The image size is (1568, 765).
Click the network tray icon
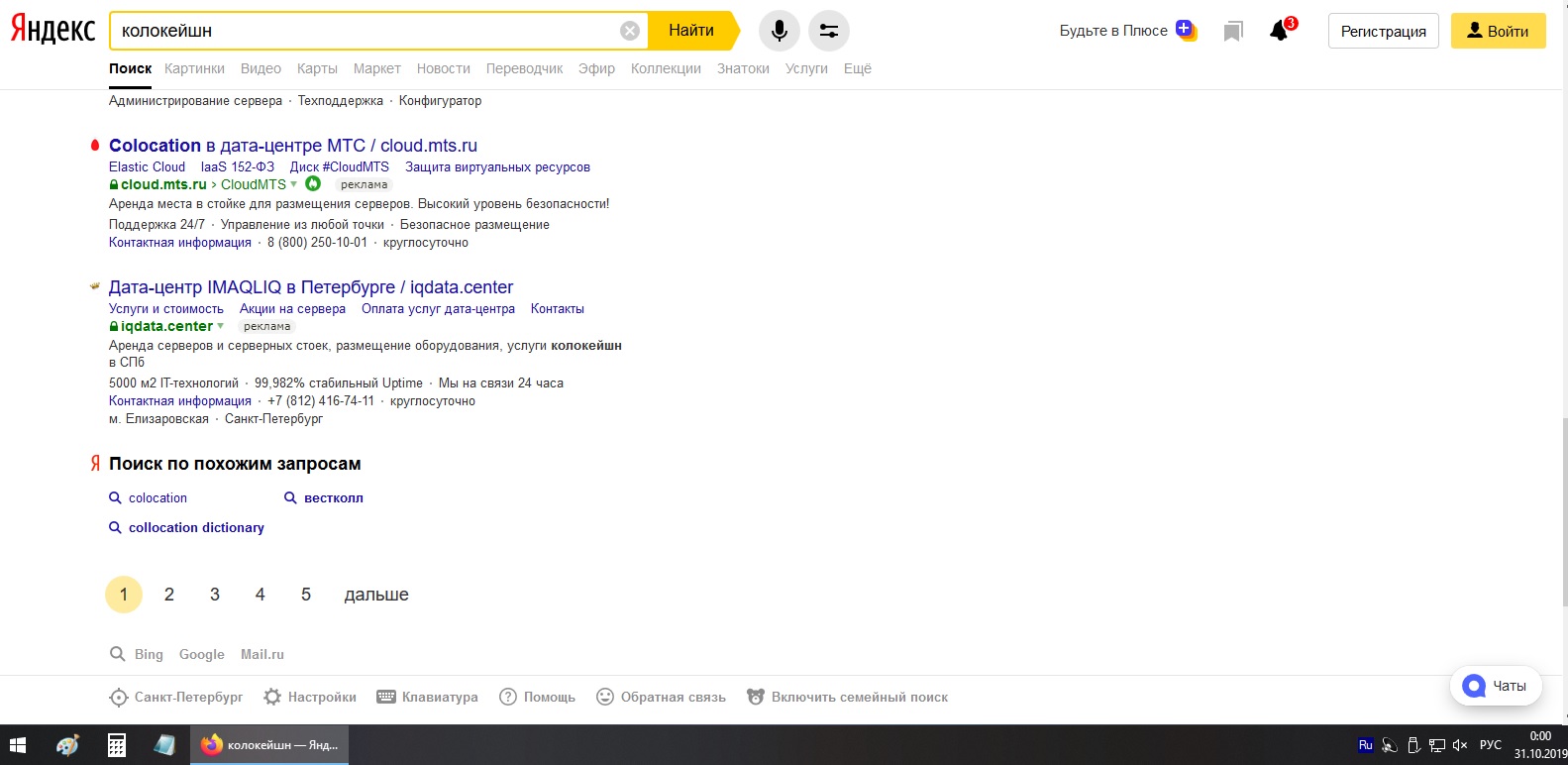coord(1437,745)
